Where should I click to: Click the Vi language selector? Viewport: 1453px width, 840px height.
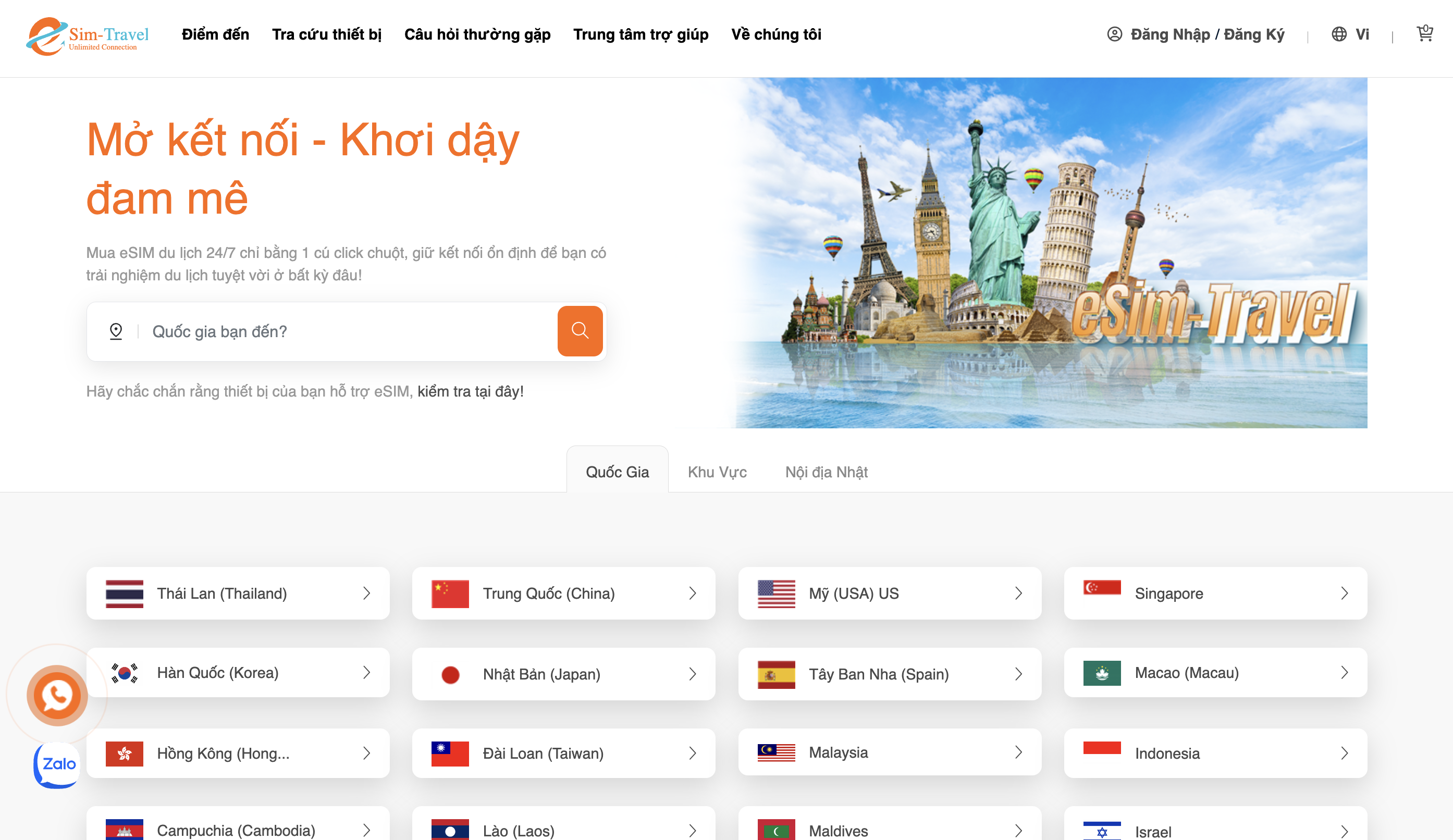click(x=1362, y=34)
